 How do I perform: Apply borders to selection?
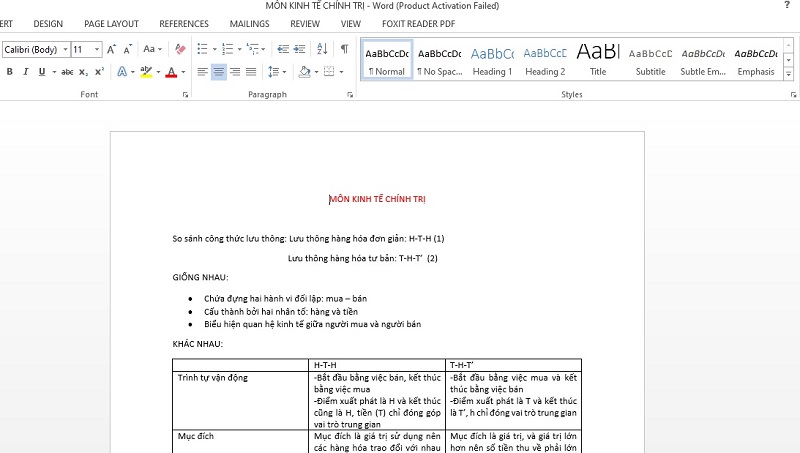tap(330, 72)
